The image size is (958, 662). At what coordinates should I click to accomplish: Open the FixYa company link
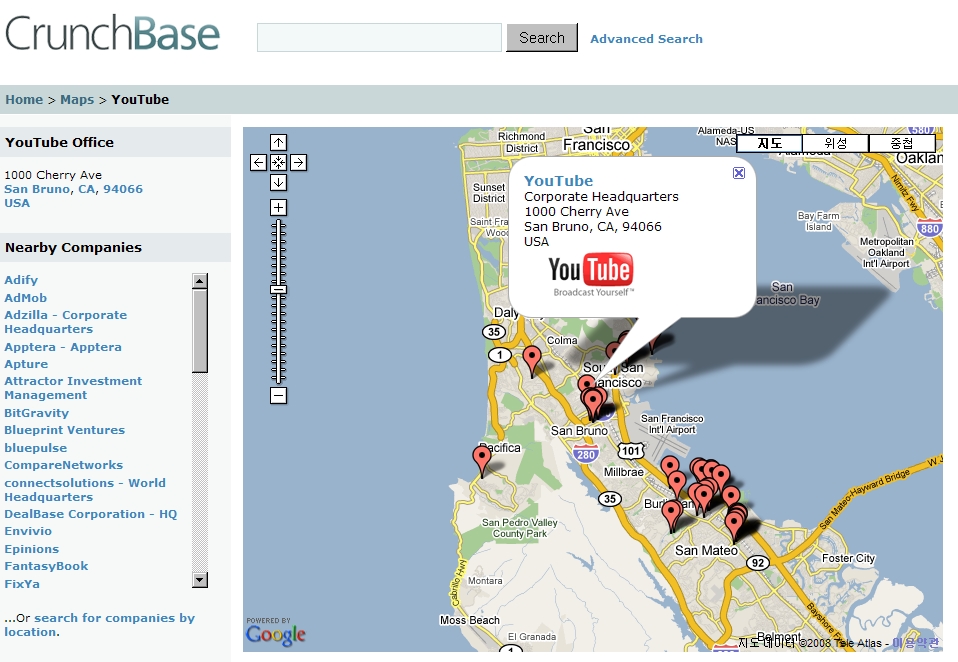[x=22, y=584]
